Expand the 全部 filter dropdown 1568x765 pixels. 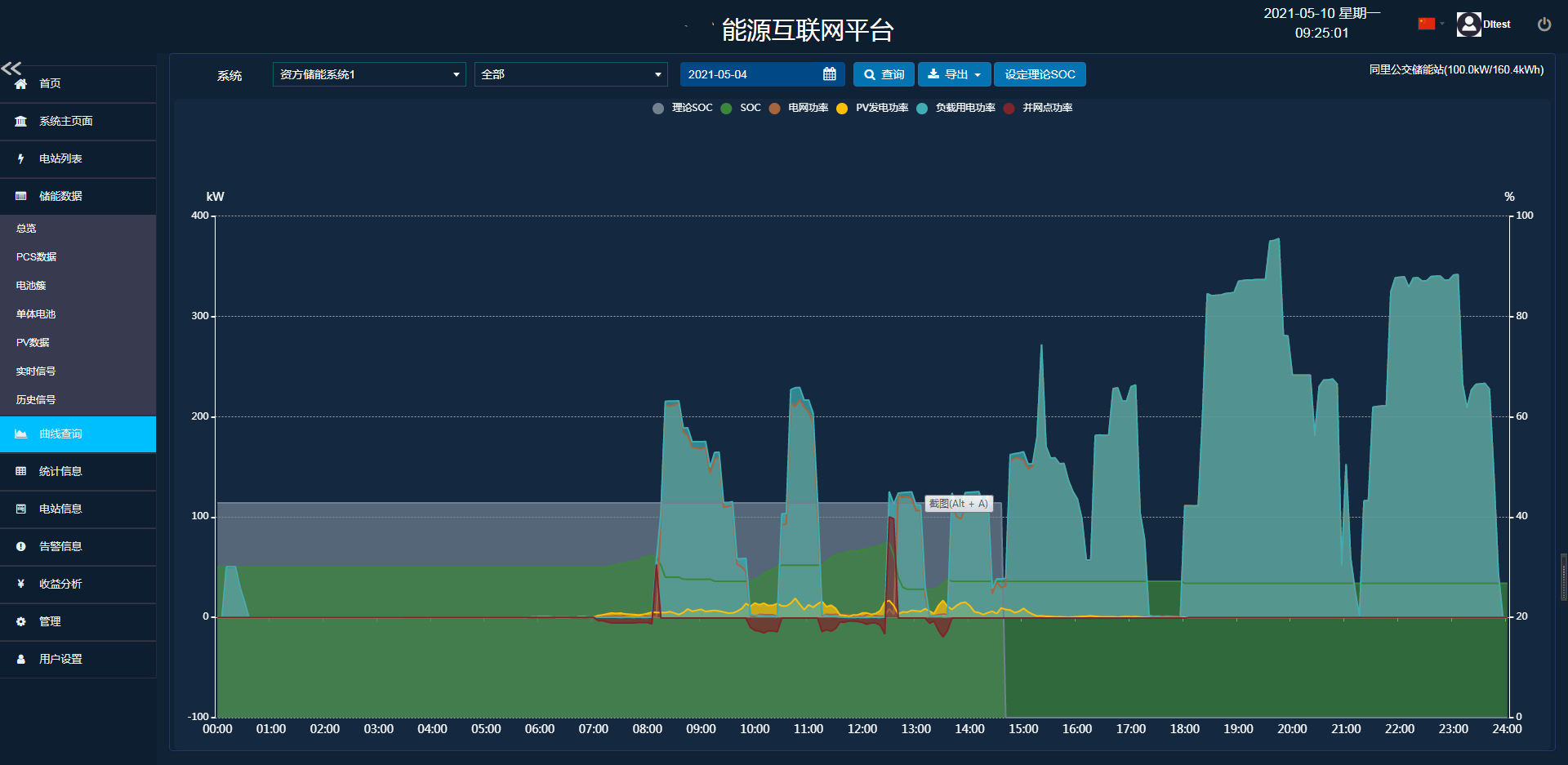point(570,74)
